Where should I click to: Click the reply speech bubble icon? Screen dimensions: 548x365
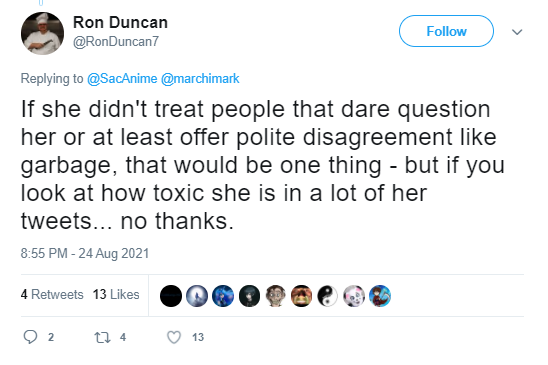pyautogui.click(x=30, y=337)
